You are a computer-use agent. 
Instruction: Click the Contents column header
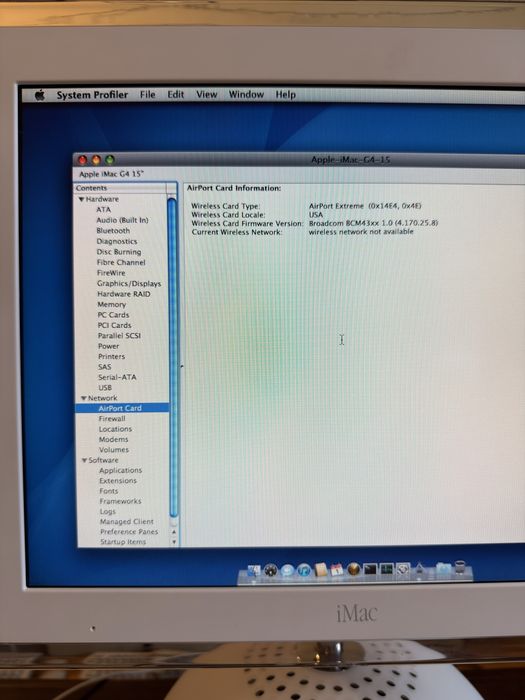click(x=121, y=188)
